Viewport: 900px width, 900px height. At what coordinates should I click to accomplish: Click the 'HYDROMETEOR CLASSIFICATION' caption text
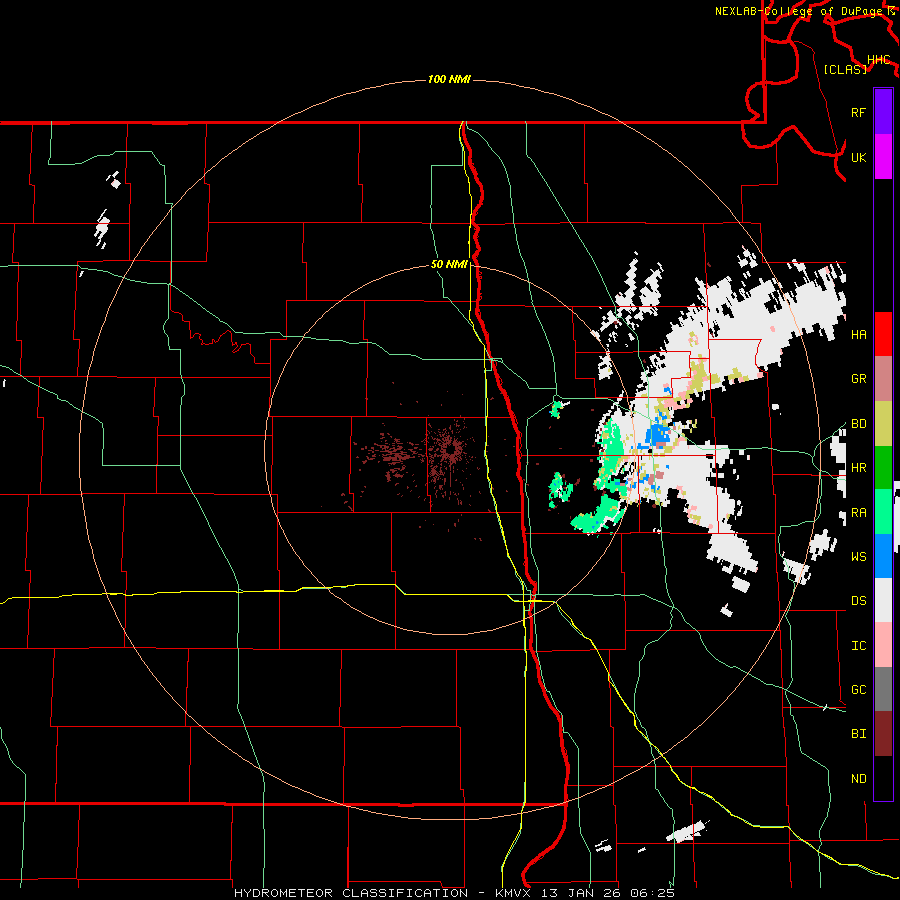coord(351,893)
